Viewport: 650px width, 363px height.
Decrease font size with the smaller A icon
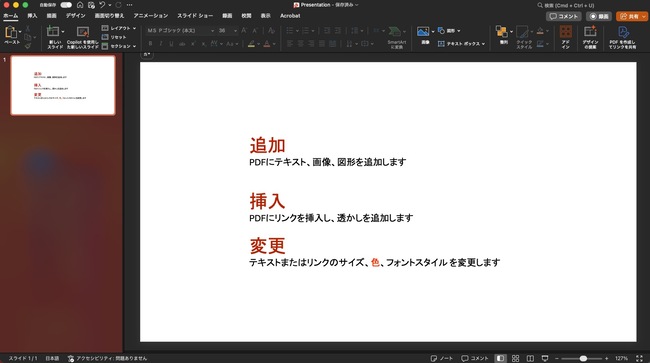(255, 31)
